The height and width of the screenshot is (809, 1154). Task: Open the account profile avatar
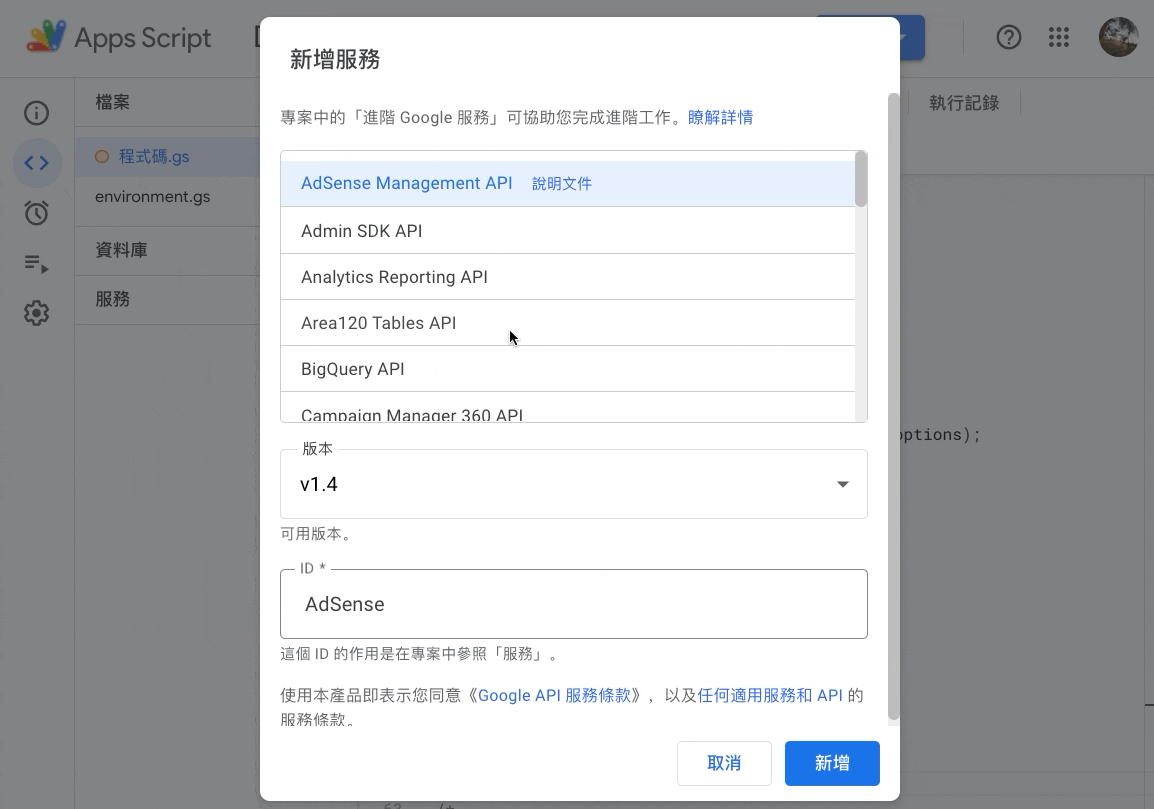pos(1119,37)
